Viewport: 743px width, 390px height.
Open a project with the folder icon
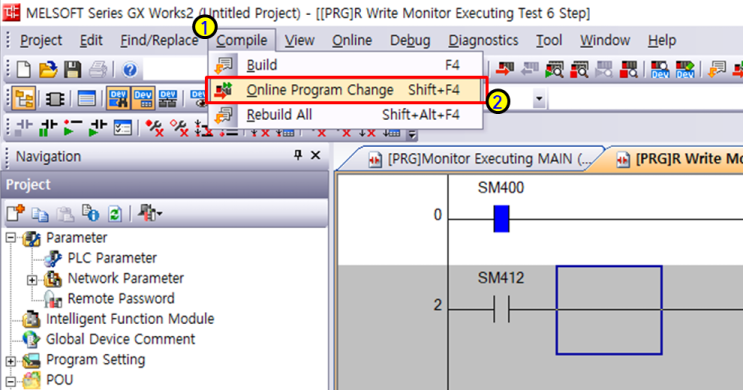[48, 70]
